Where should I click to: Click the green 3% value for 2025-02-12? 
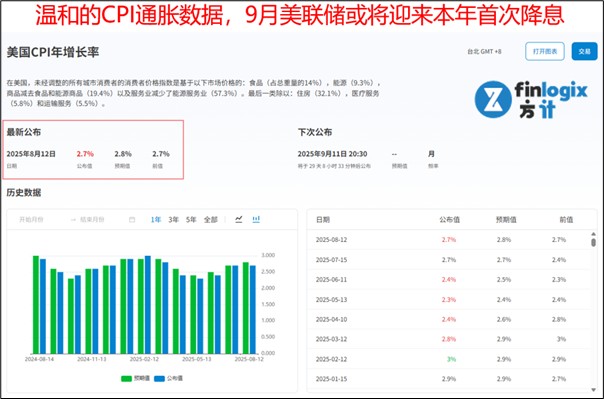(451, 359)
